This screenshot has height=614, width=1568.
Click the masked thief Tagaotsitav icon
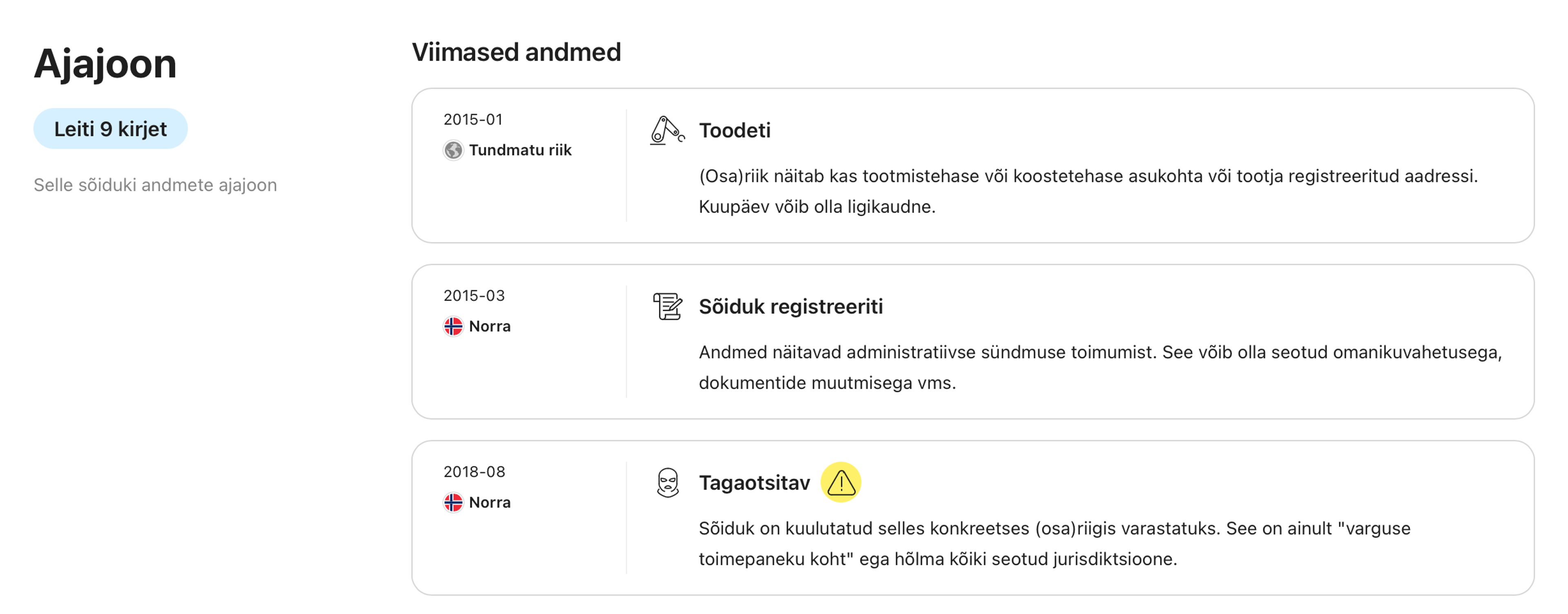pos(667,483)
